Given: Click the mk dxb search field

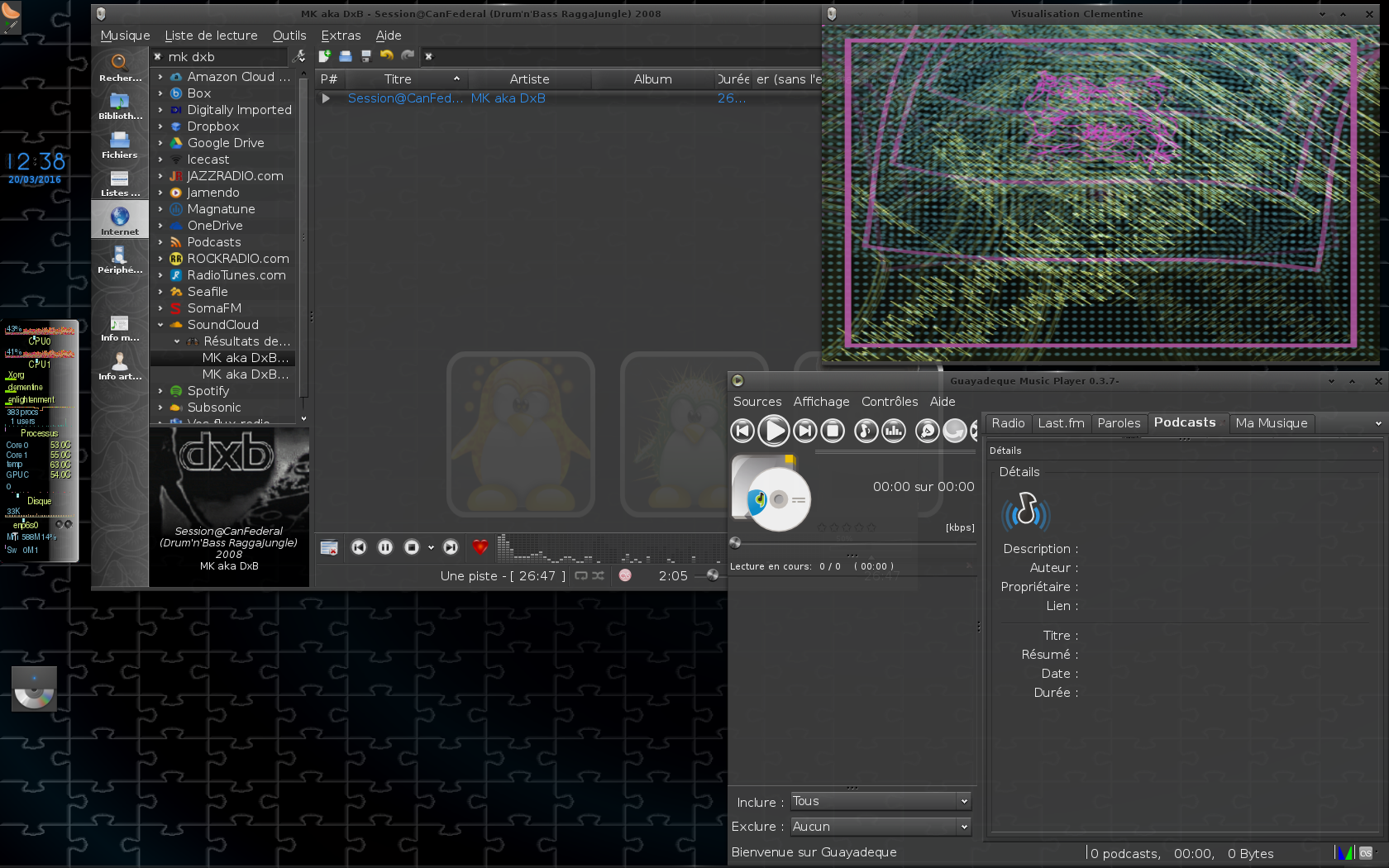Looking at the screenshot, I should pos(225,57).
